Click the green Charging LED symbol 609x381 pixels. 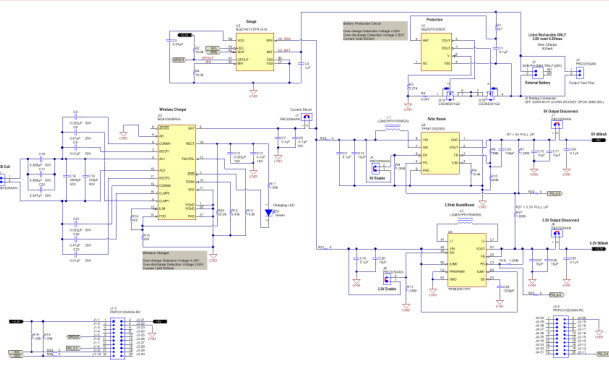pos(268,213)
